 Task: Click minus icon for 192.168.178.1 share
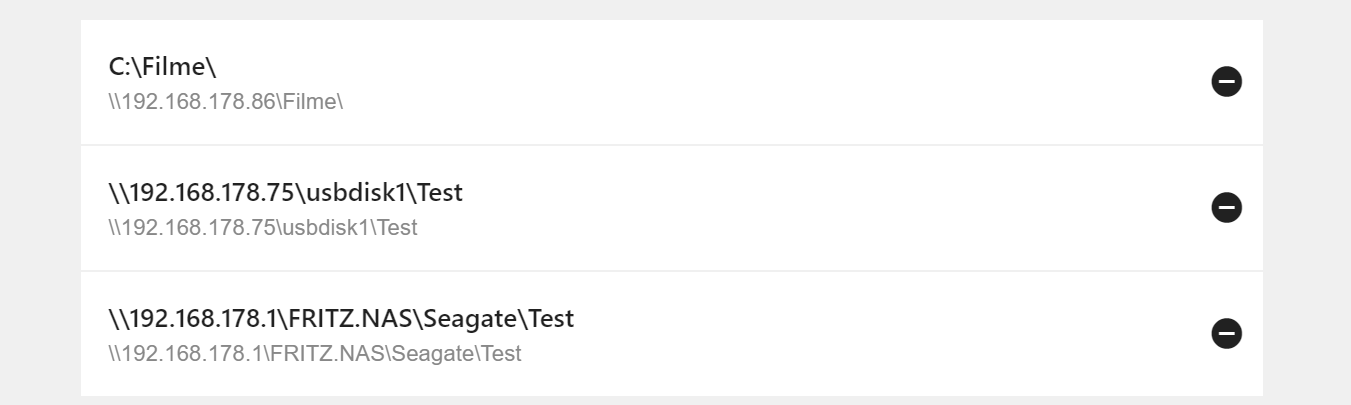(1226, 333)
